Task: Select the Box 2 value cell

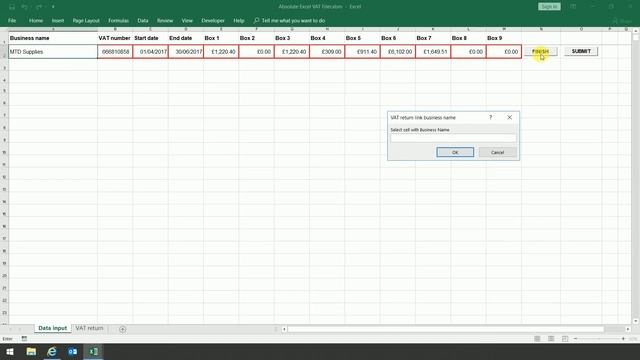Action: 256,52
